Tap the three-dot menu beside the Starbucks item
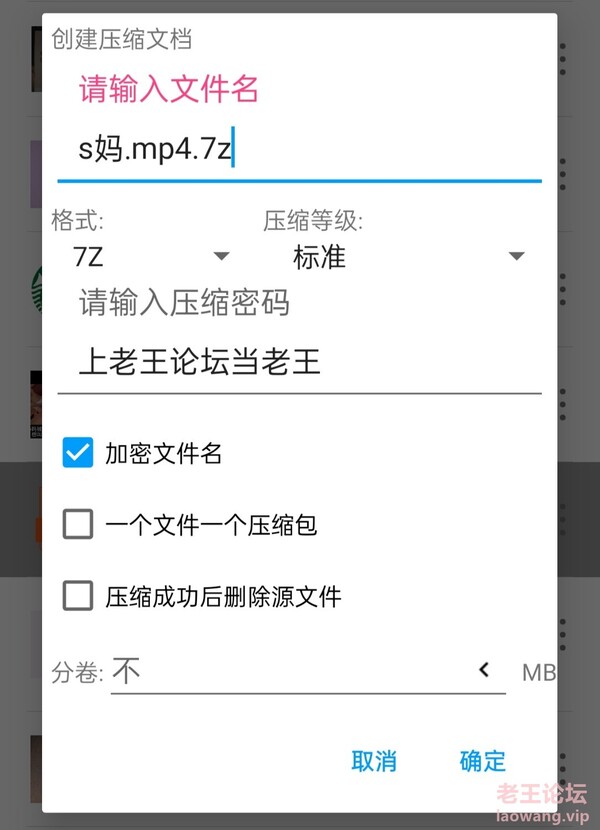This screenshot has width=600, height=830. [x=563, y=289]
